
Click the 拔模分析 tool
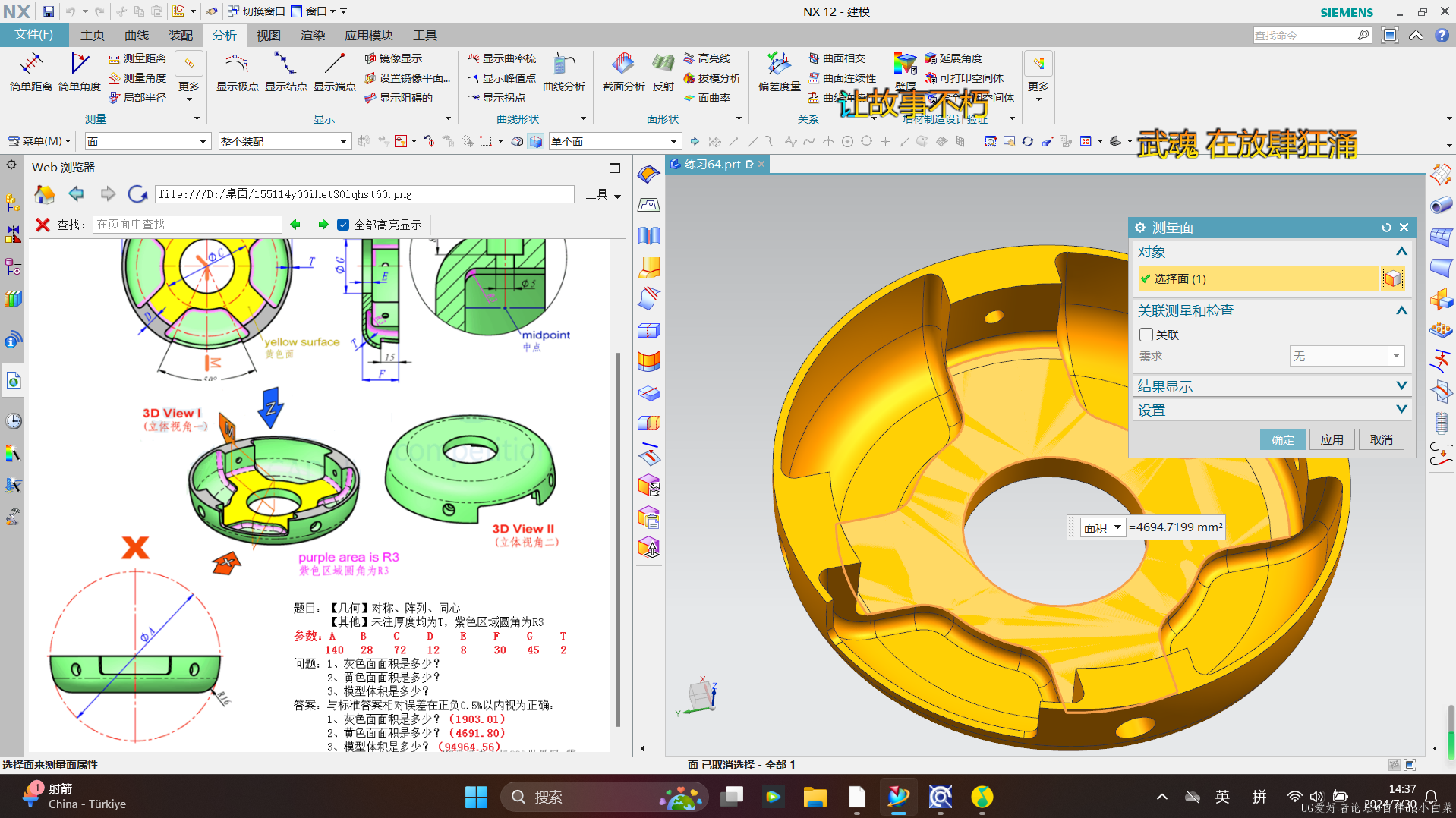[x=711, y=78]
